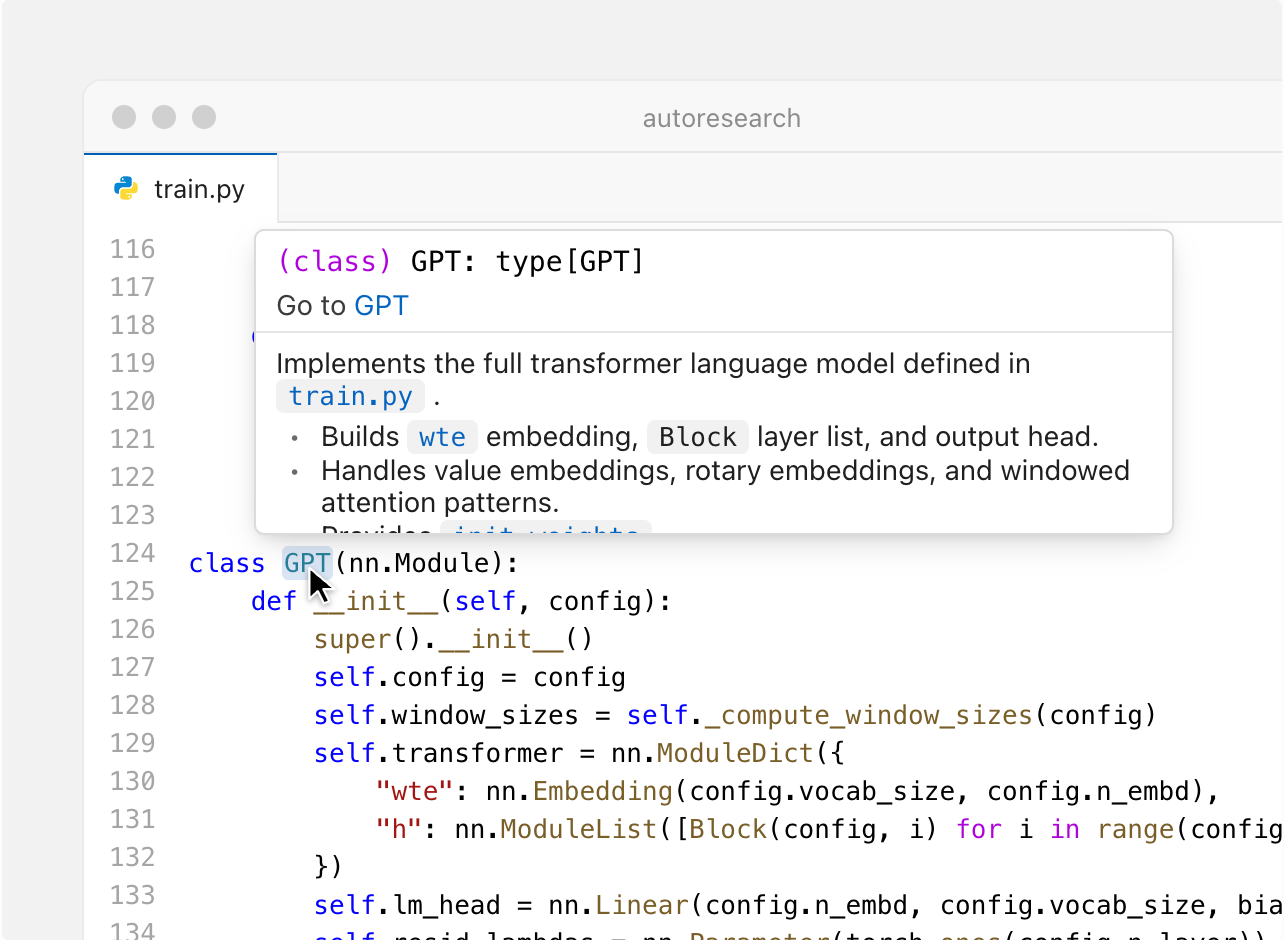Click the Python file icon on train.py tab
1284x940 pixels.
click(126, 188)
